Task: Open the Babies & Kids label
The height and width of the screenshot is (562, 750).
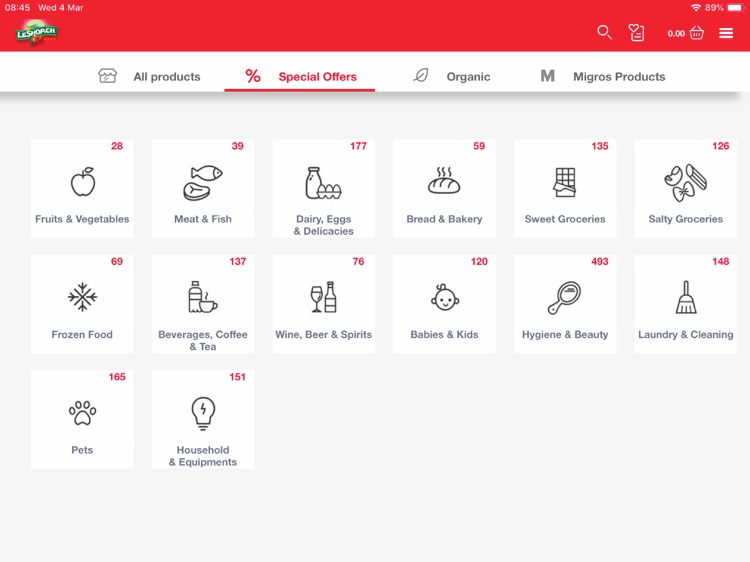Action: point(444,334)
